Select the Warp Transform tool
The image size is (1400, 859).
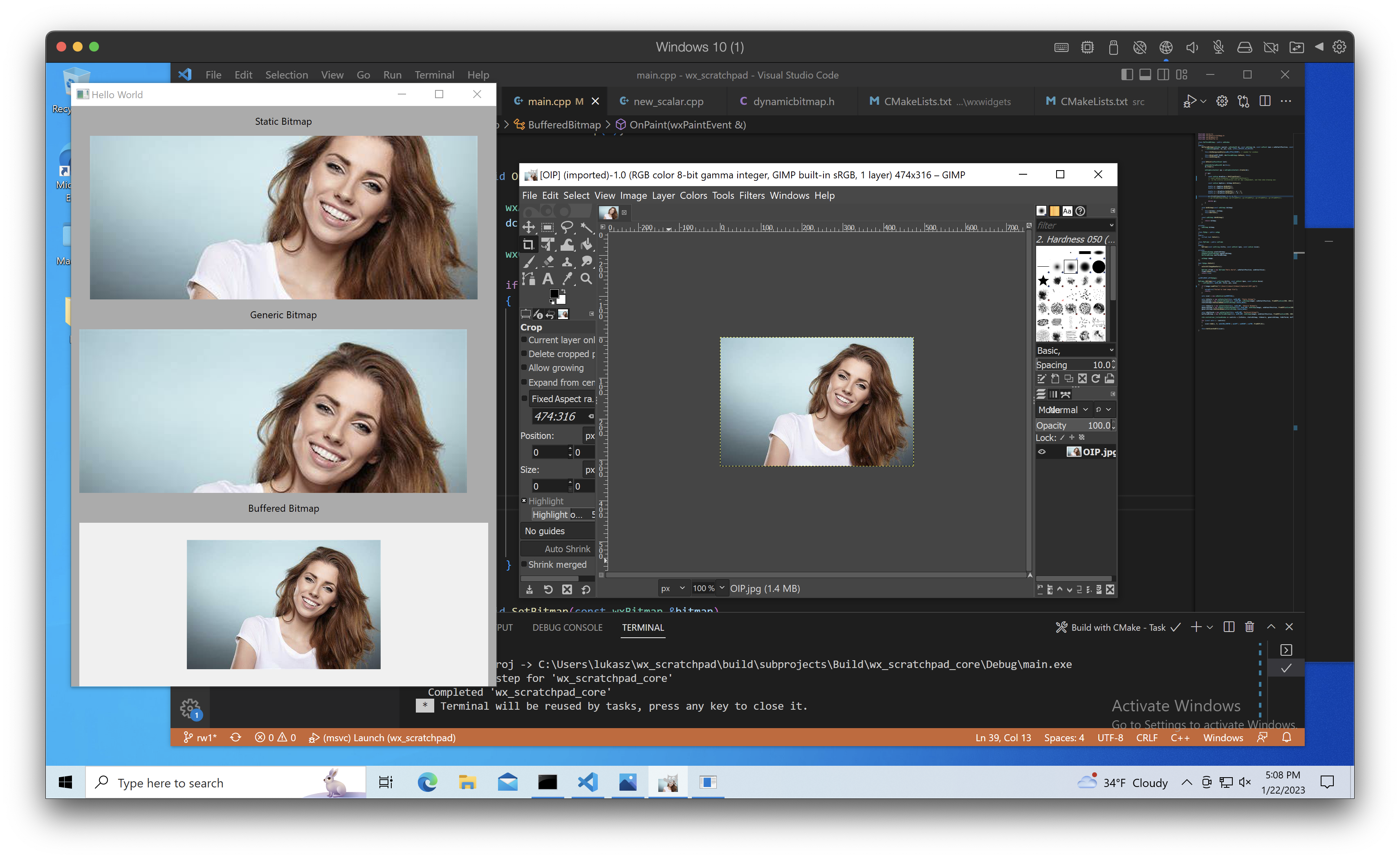pos(567,245)
